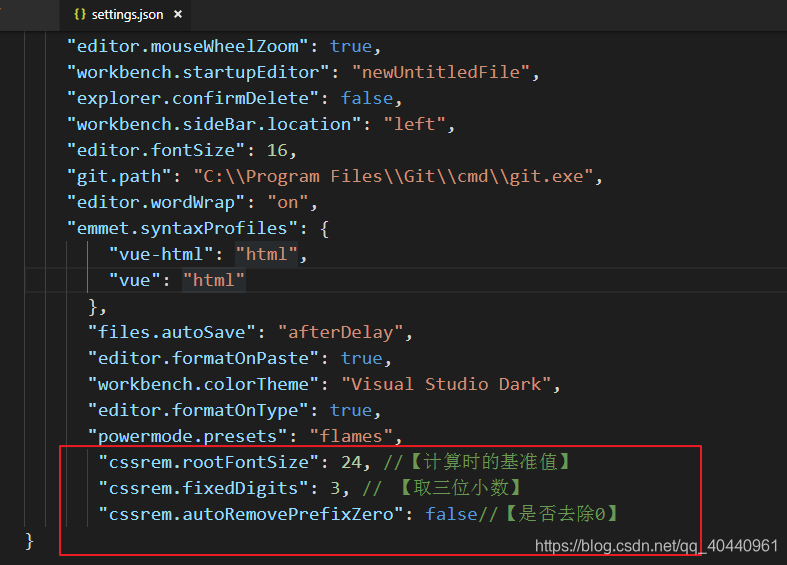Click the git.exe path string value
This screenshot has width=787, height=565.
[394, 177]
